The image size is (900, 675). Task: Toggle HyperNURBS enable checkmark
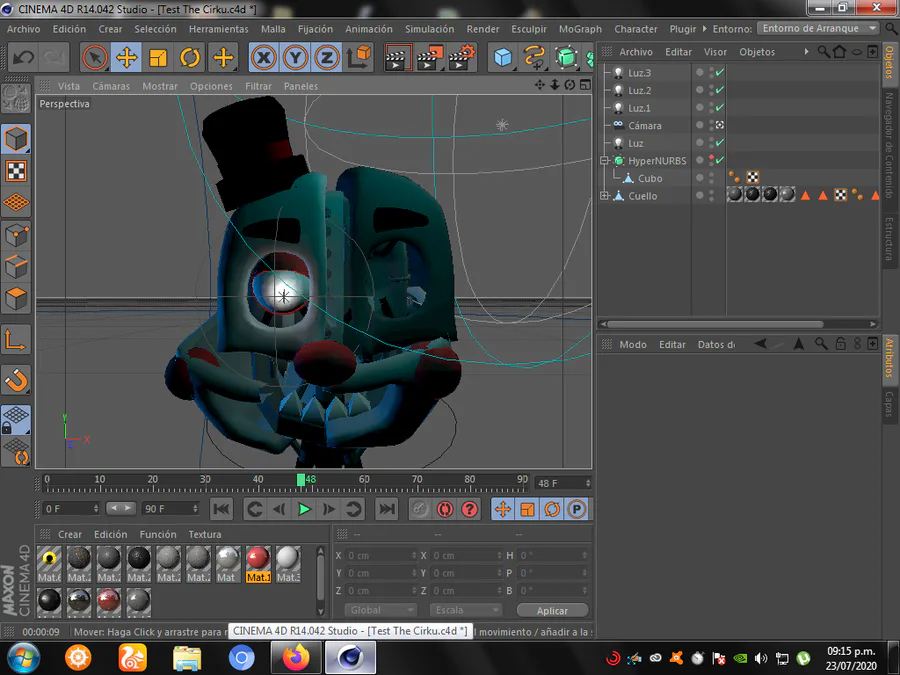[x=719, y=160]
